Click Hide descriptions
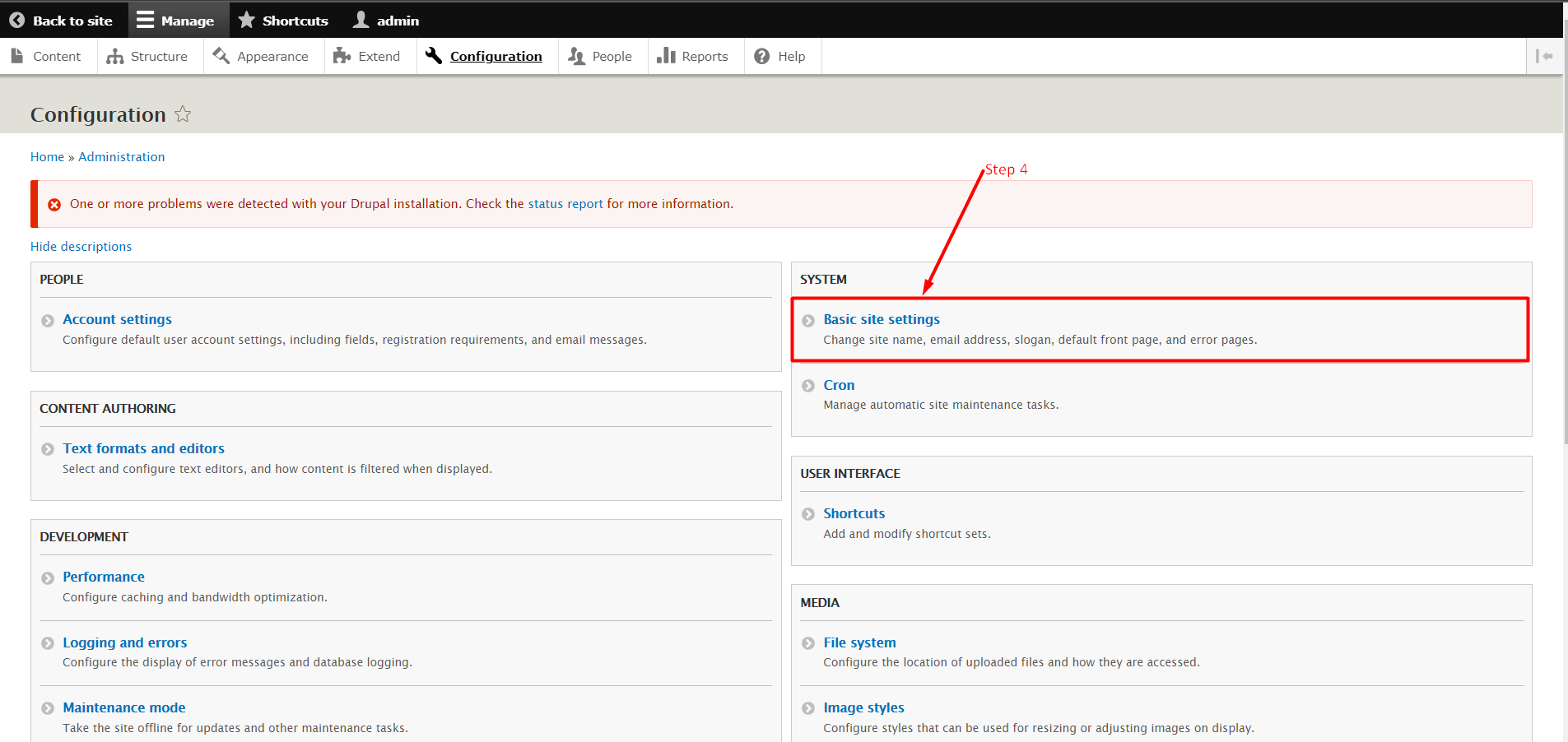1568x742 pixels. coord(81,247)
